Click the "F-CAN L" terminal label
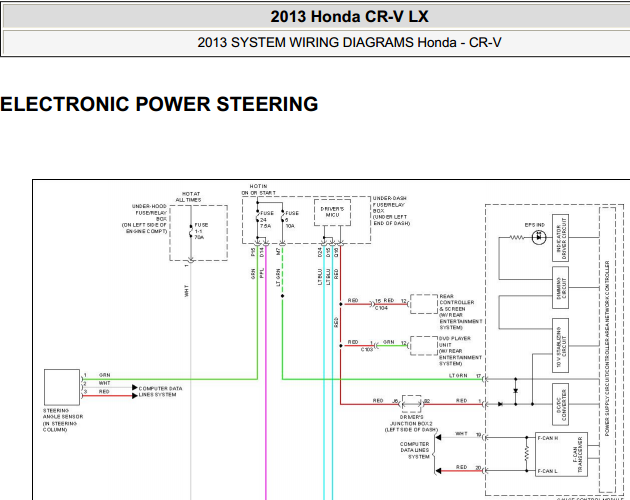 pyautogui.click(x=548, y=471)
